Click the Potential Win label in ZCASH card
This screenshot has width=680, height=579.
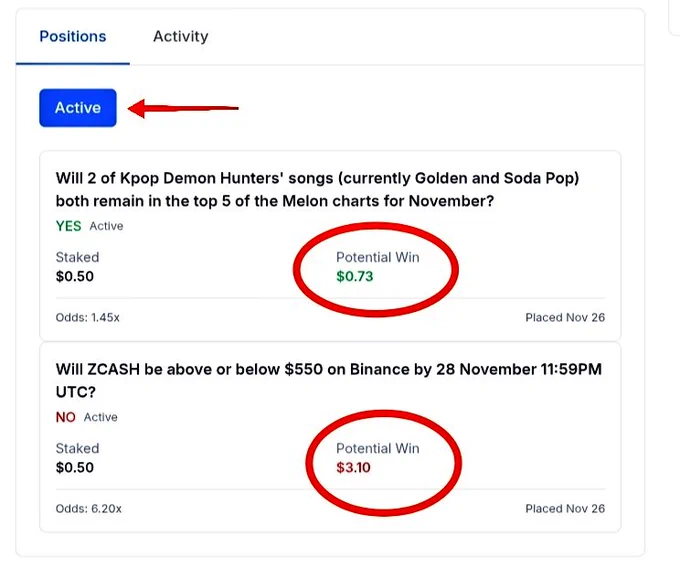(x=378, y=448)
